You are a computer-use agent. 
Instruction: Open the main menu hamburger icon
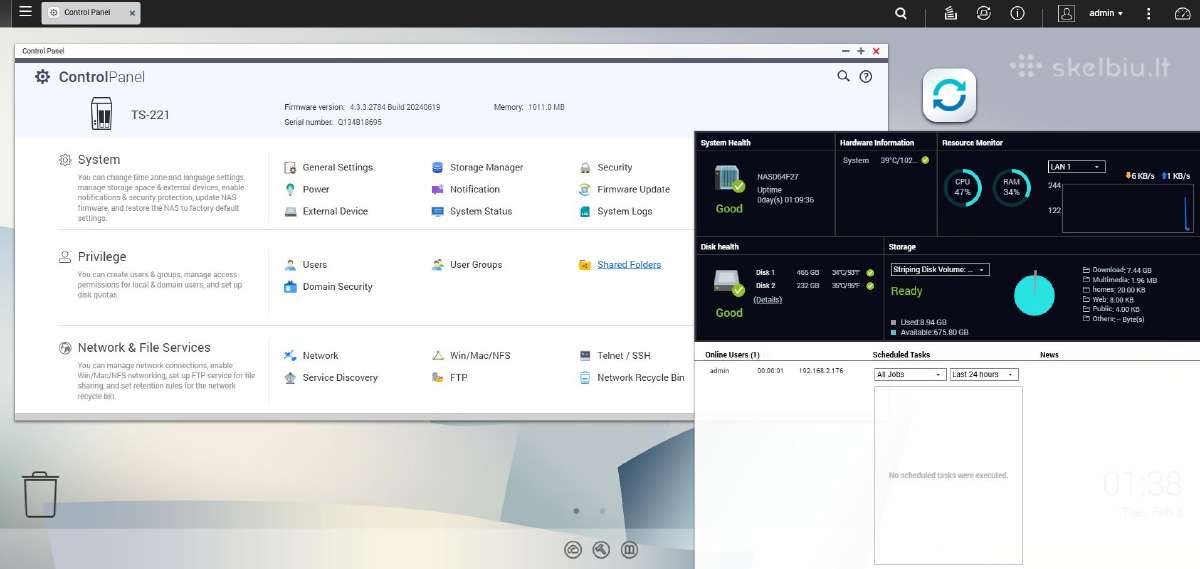pos(25,12)
